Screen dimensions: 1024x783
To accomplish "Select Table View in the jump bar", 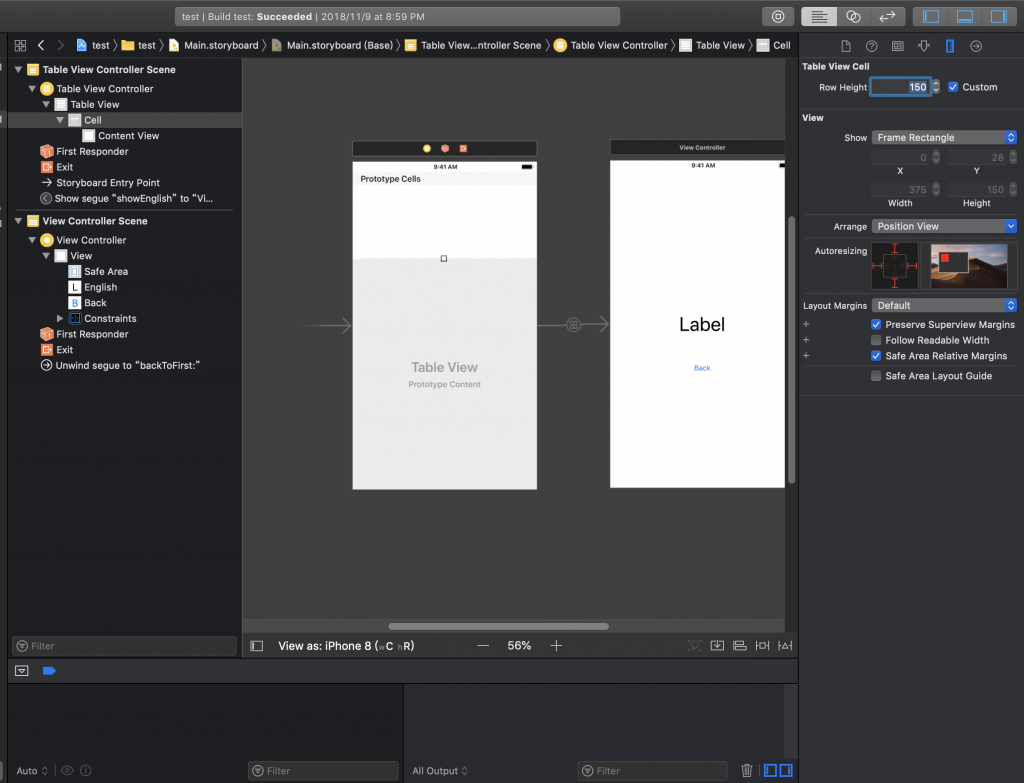I will pyautogui.click(x=712, y=45).
